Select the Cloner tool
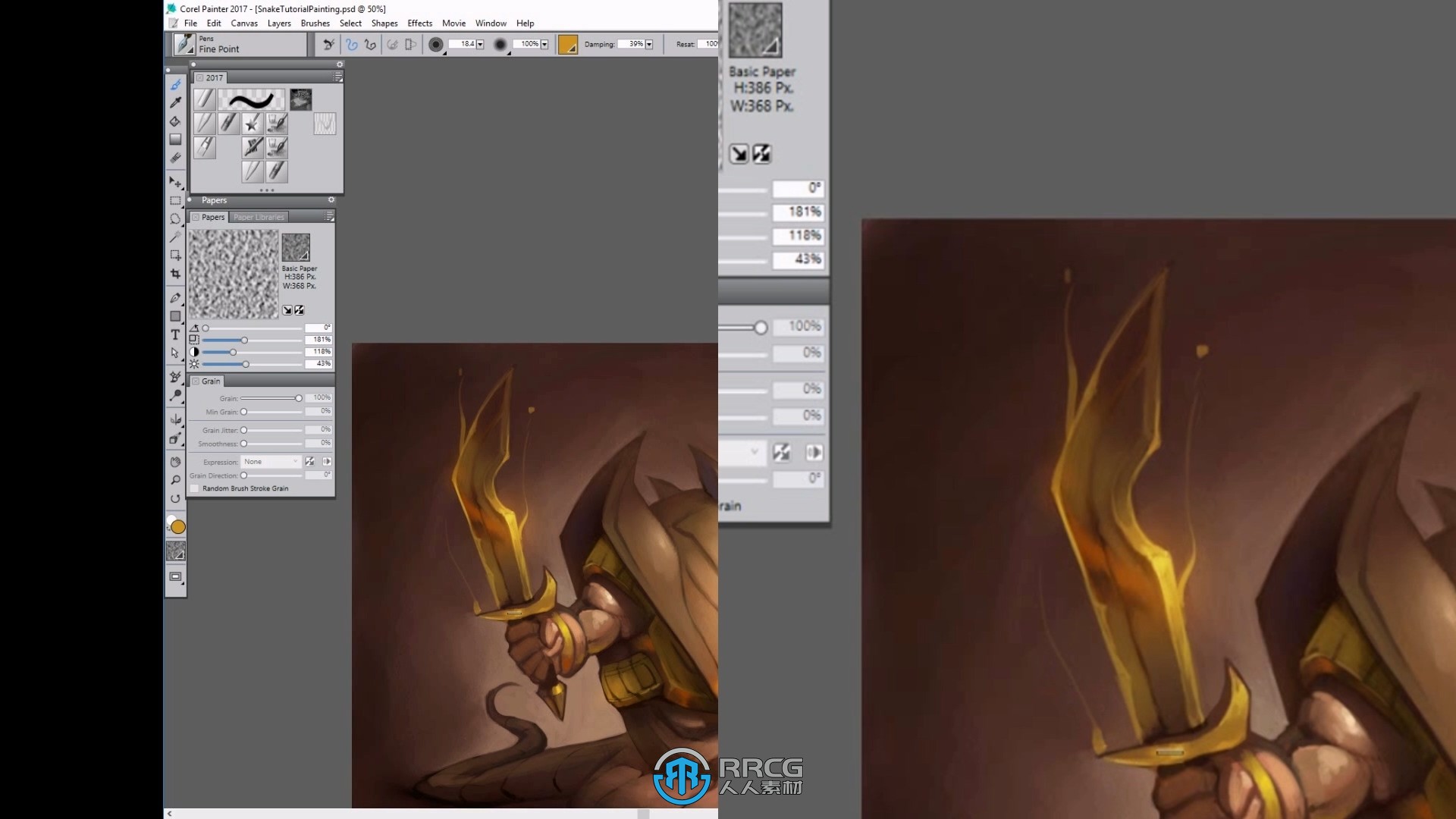The image size is (1456, 819). (176, 377)
